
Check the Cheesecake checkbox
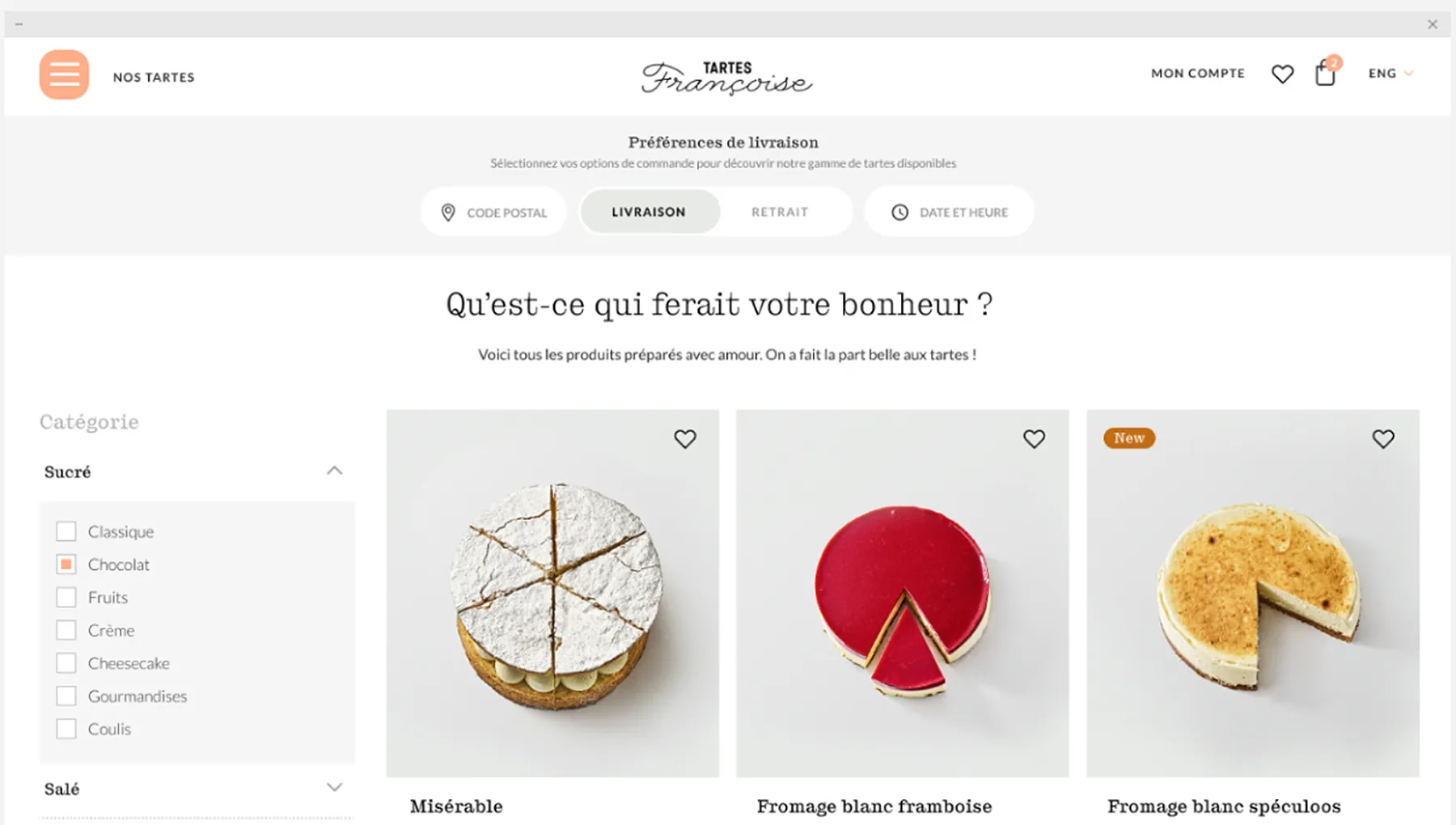point(66,663)
